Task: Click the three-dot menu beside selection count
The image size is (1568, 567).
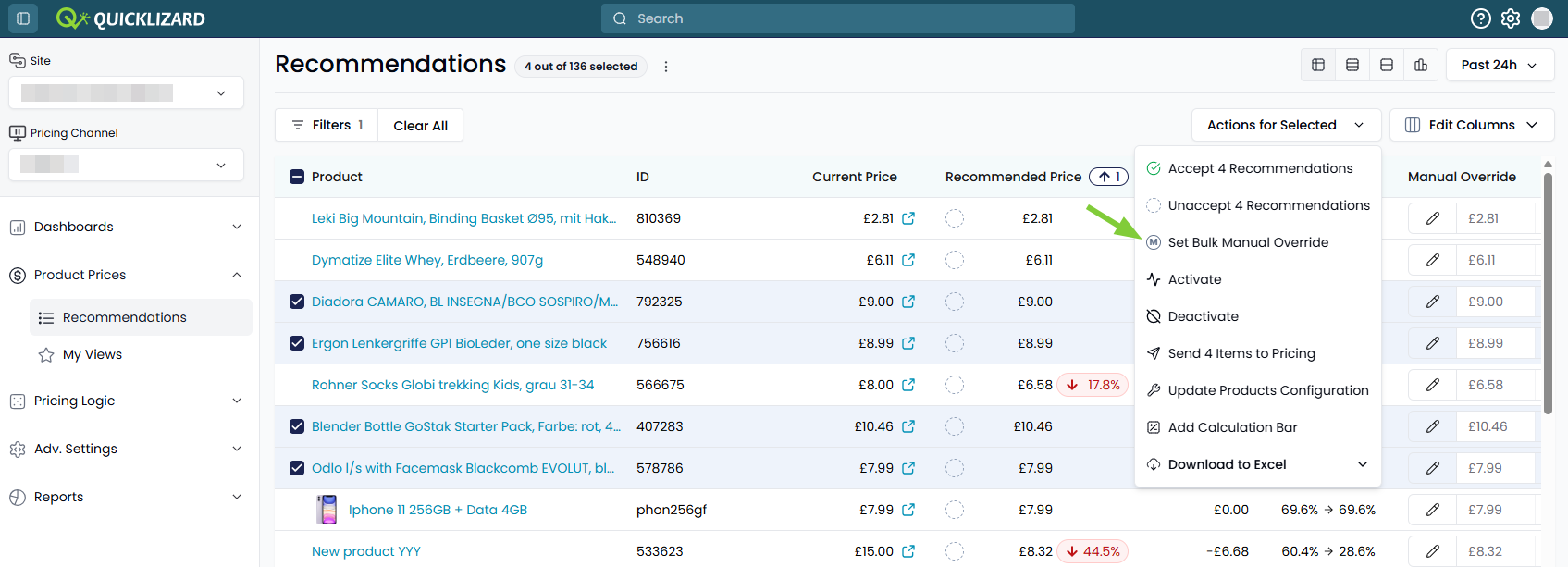Action: [666, 67]
